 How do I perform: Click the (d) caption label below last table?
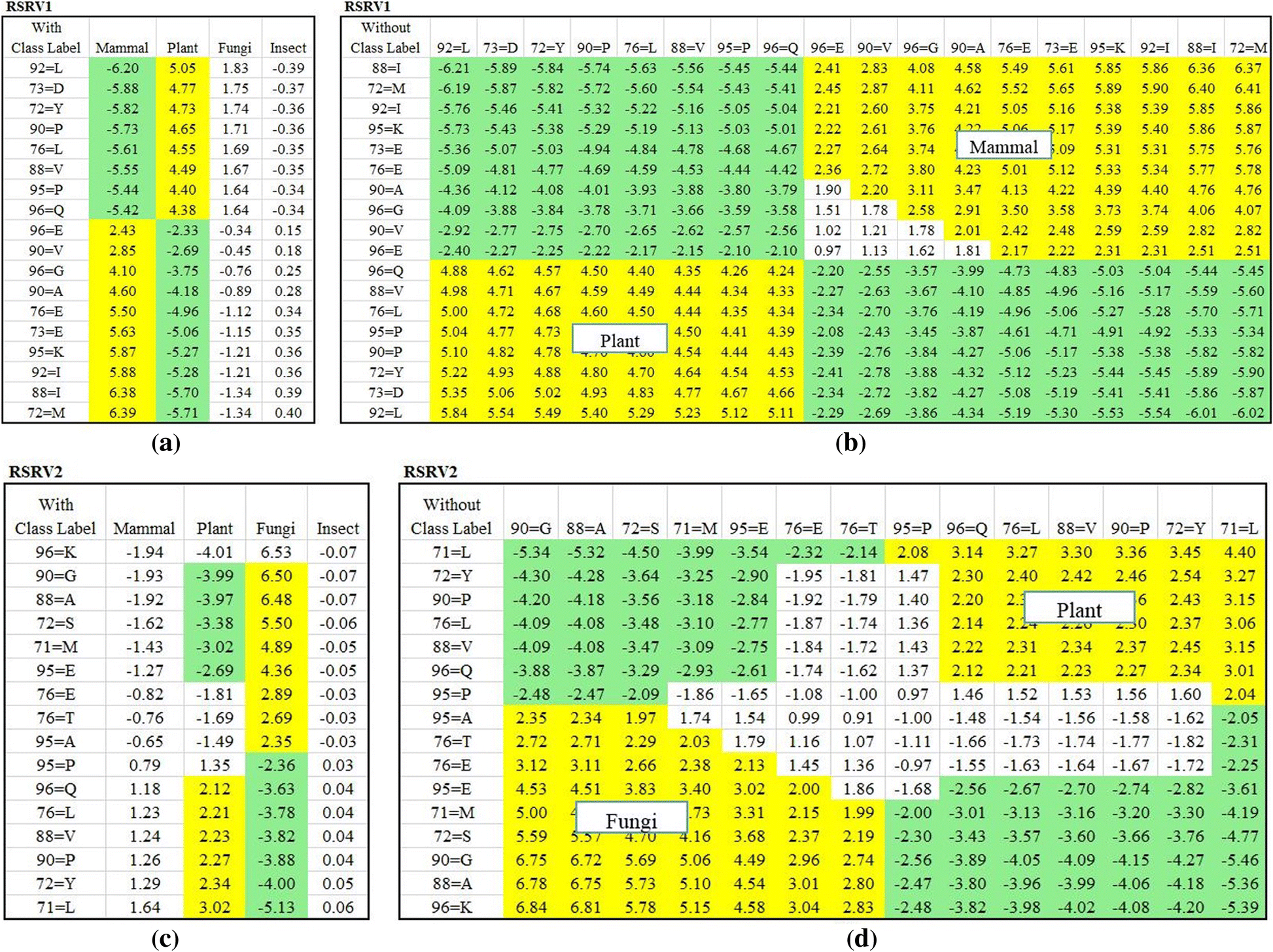pos(861,939)
